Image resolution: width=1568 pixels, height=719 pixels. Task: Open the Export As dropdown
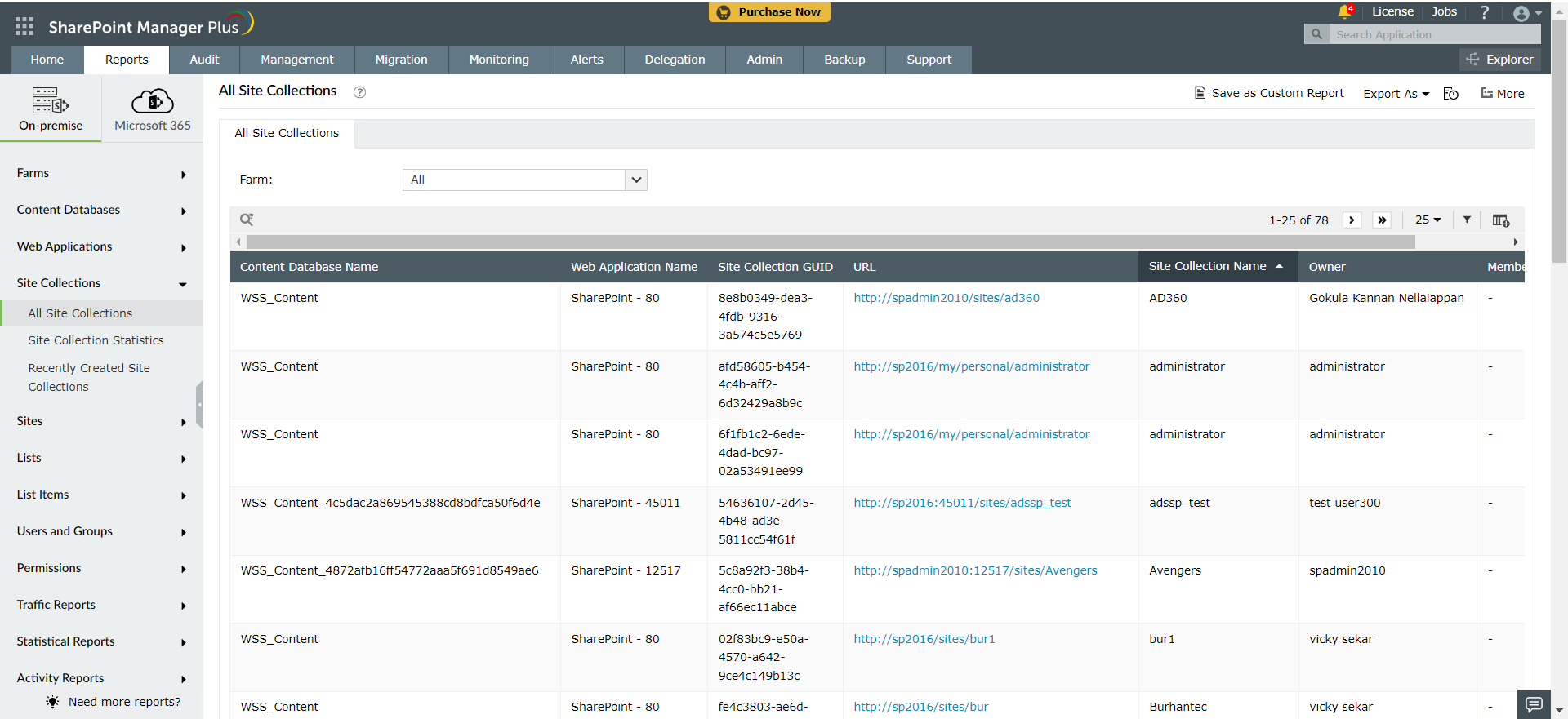coord(1396,94)
